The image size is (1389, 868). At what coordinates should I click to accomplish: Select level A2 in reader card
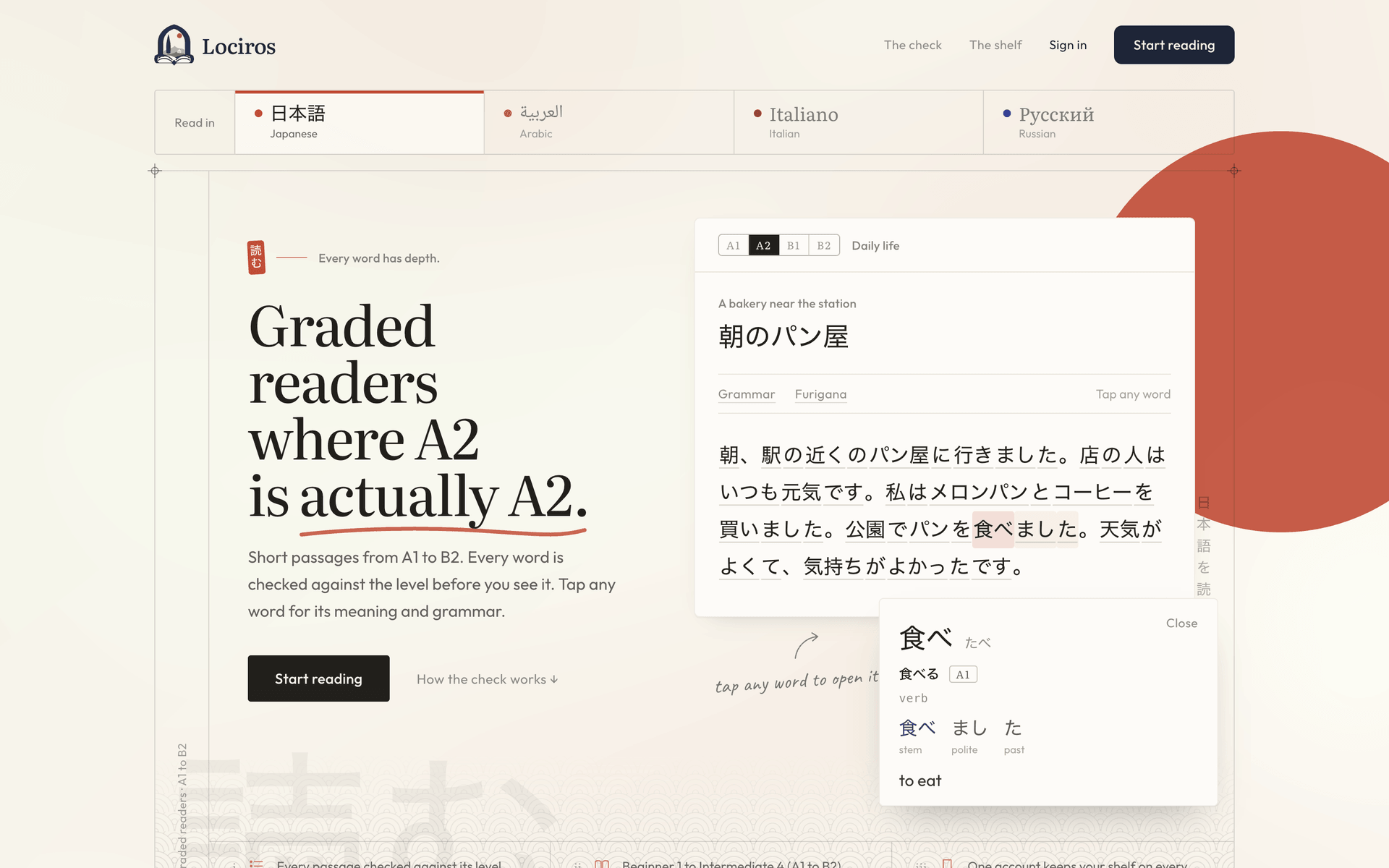click(x=763, y=245)
